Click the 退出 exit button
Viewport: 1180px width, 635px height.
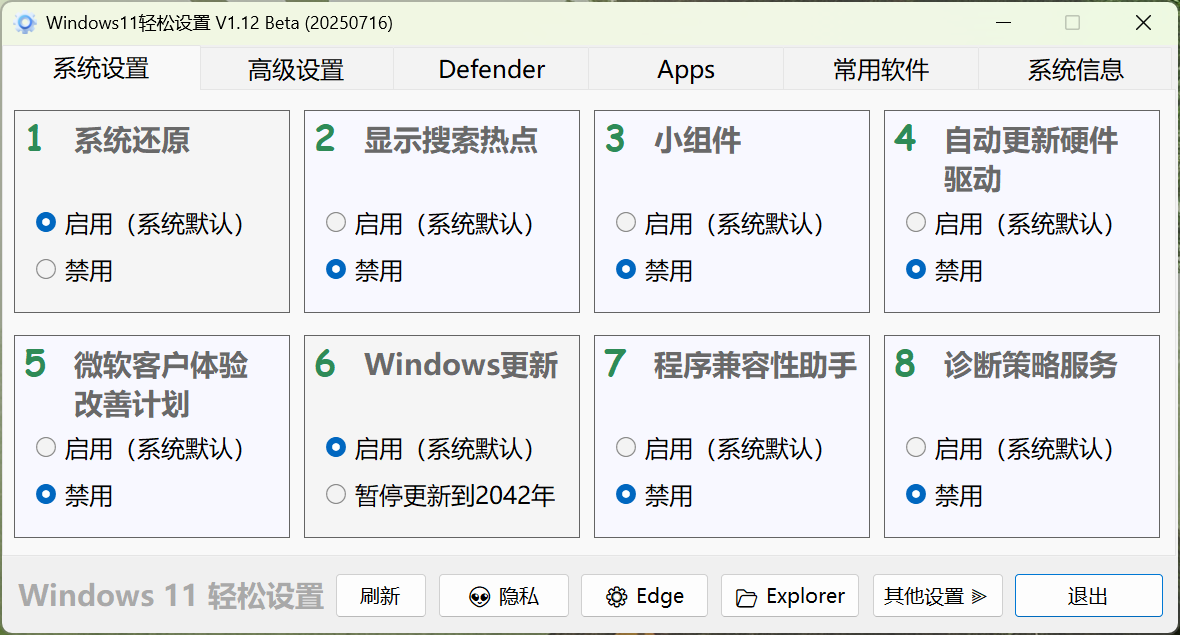tap(1088, 597)
